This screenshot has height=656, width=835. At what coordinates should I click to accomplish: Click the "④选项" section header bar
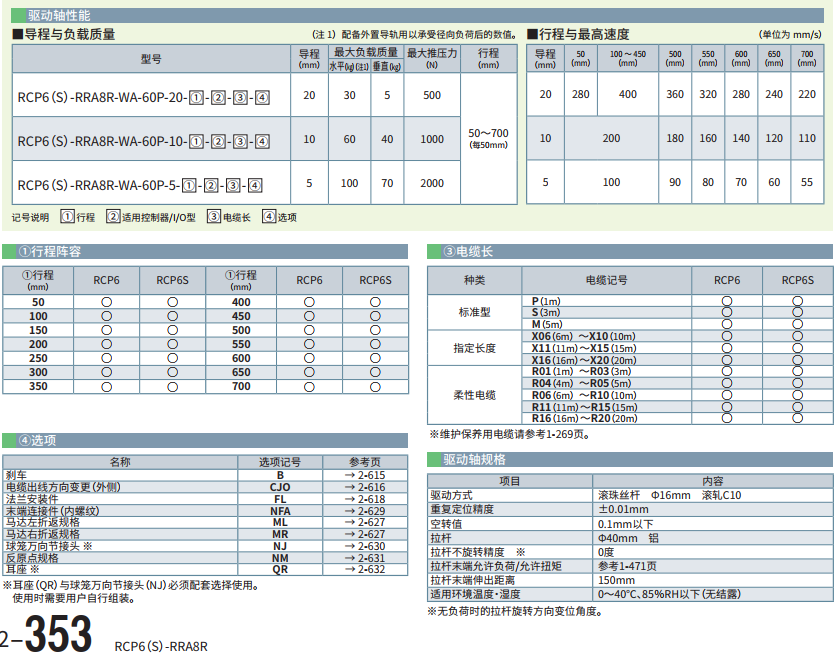pyautogui.click(x=205, y=440)
